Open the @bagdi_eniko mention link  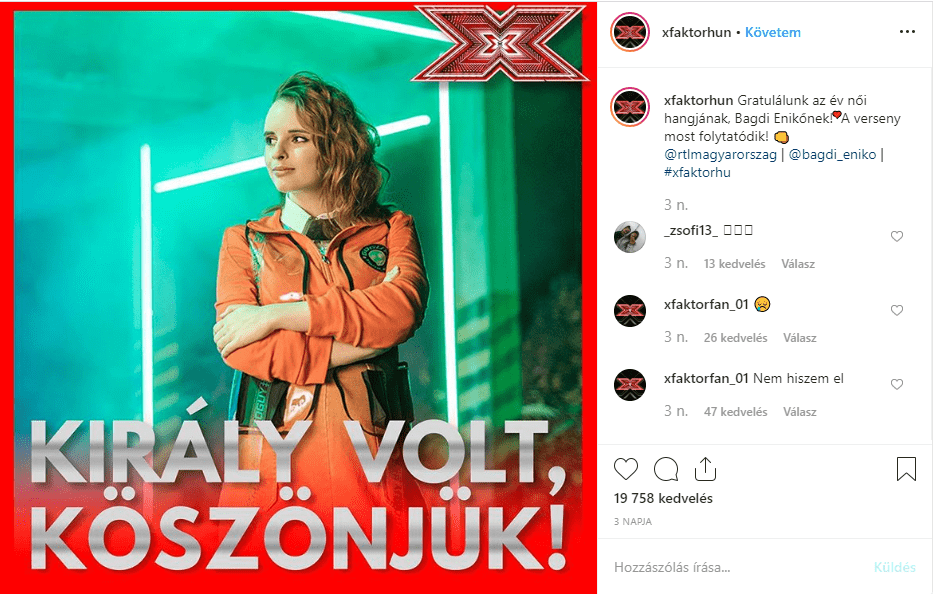coord(832,154)
